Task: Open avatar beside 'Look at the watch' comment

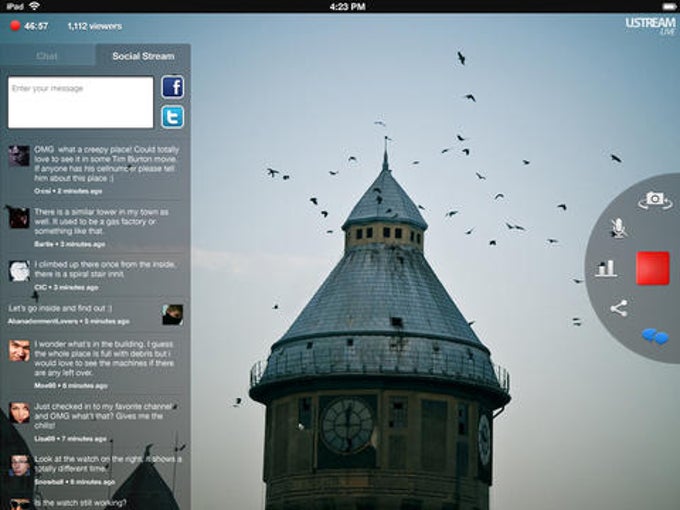Action: pyautogui.click(x=19, y=465)
